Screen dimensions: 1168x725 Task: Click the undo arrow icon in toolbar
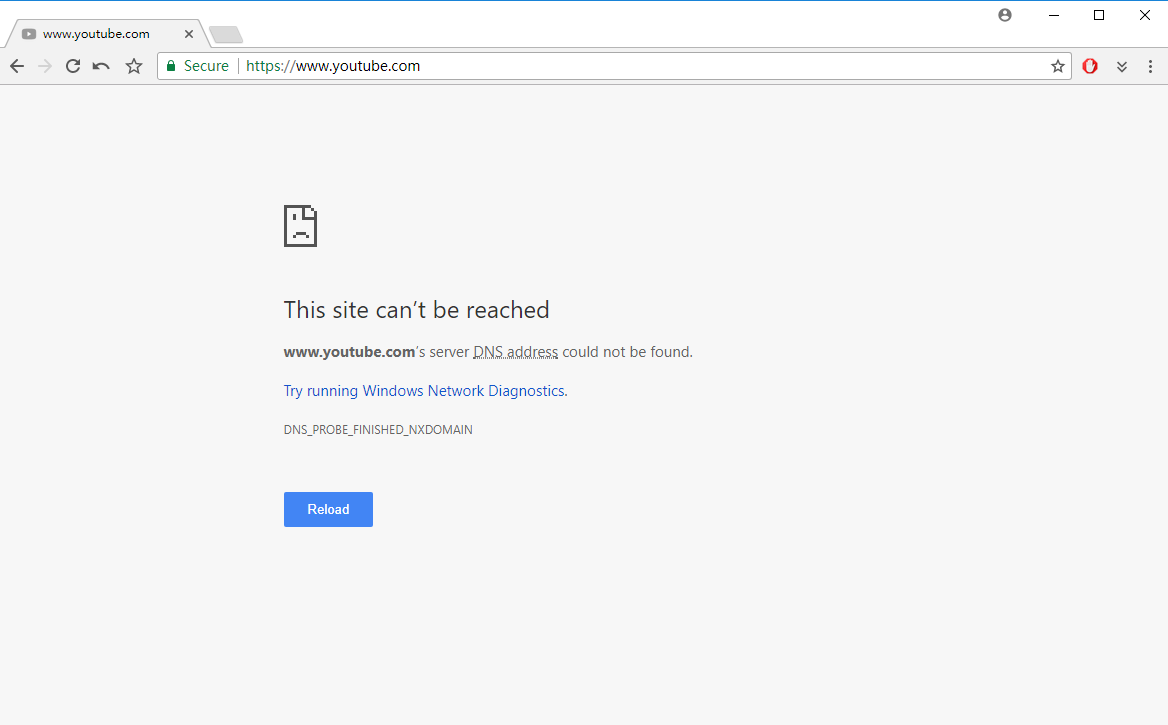(x=101, y=66)
